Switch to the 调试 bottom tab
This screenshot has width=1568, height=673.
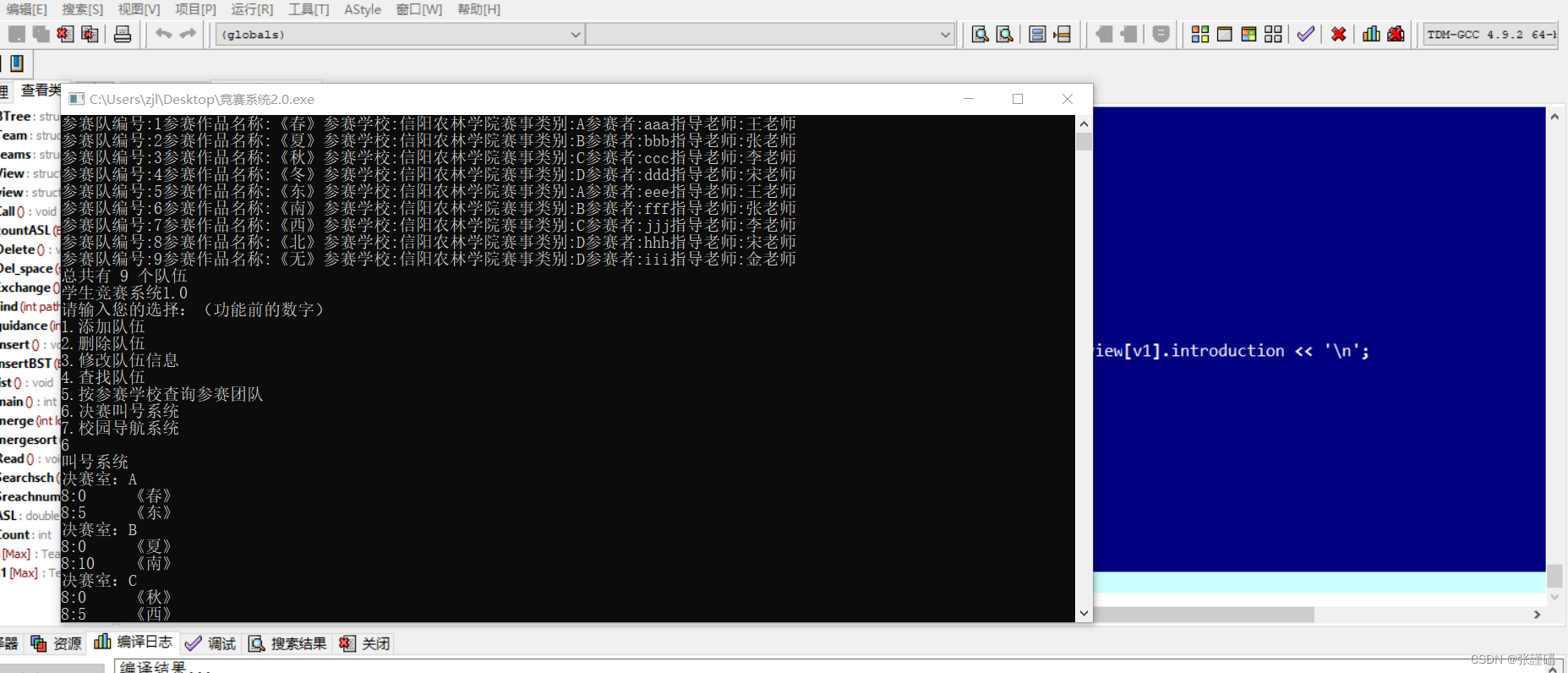point(210,643)
